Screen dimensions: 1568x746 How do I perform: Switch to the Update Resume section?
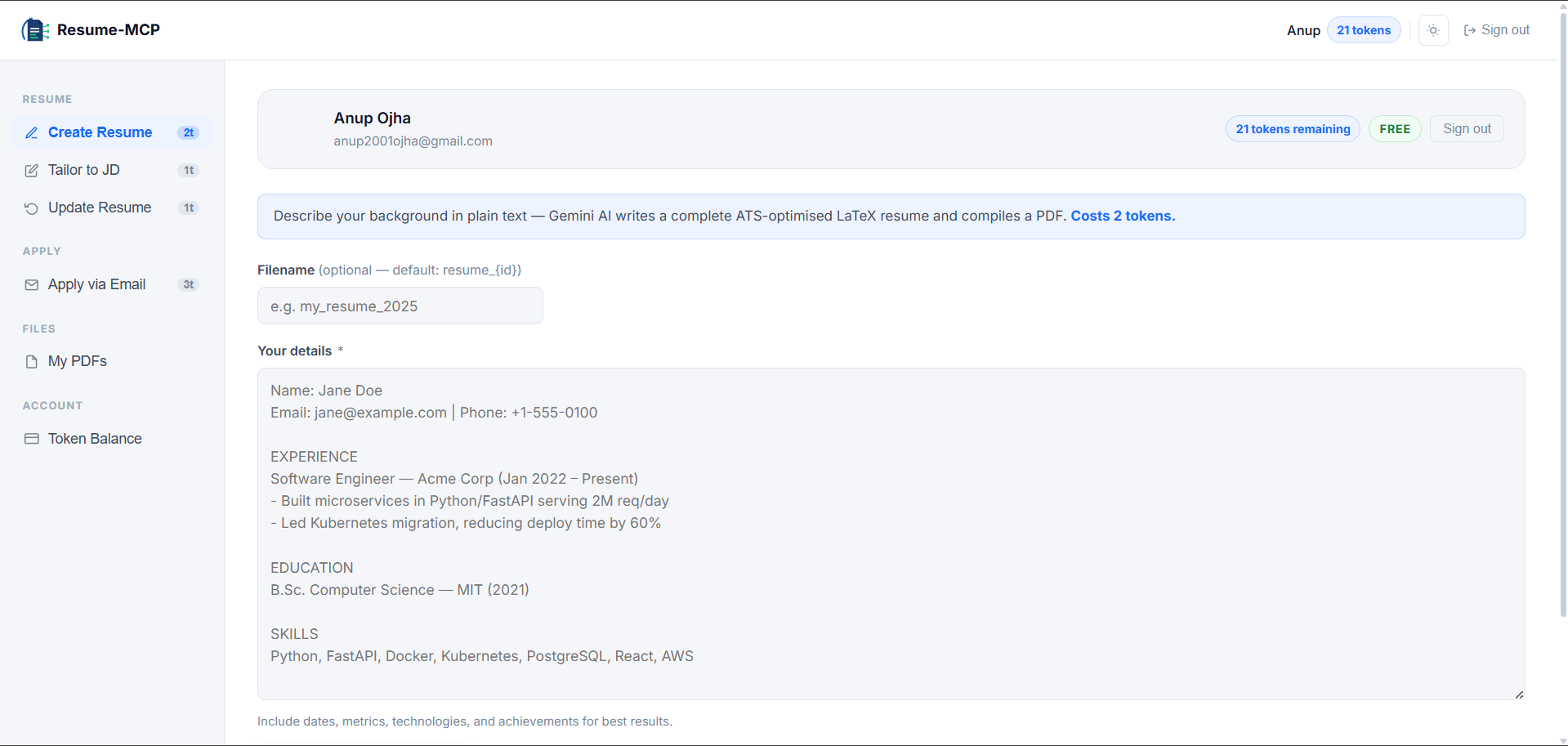coord(99,208)
